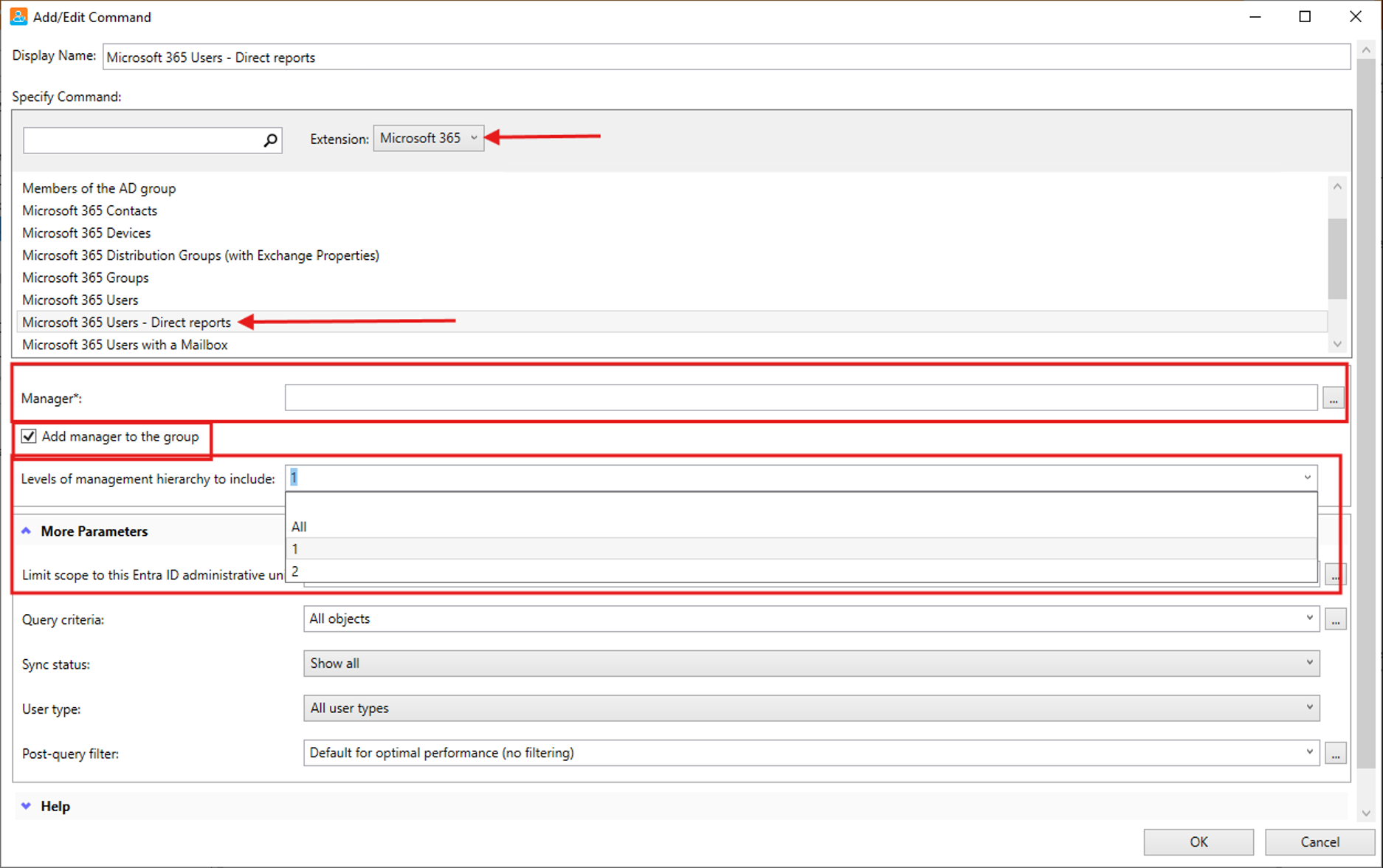Screen dimensions: 1383x868
Task: Expand the Help section
Action: pos(27,806)
